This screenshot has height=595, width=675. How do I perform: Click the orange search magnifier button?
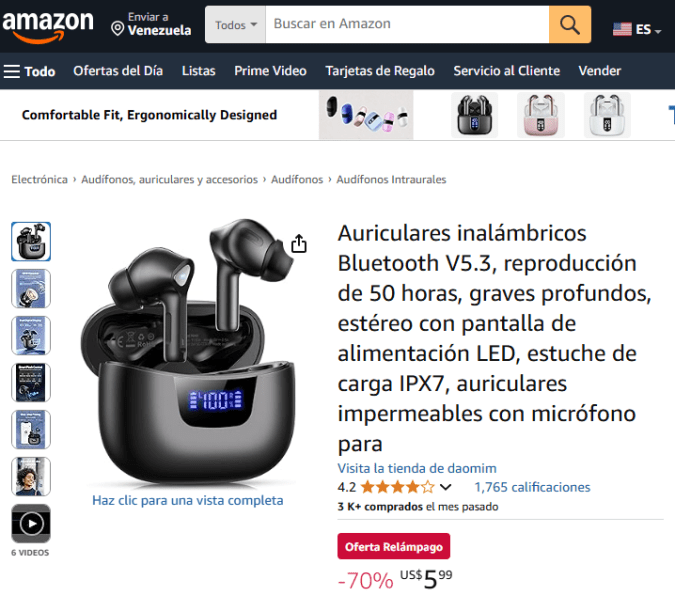tap(570, 25)
